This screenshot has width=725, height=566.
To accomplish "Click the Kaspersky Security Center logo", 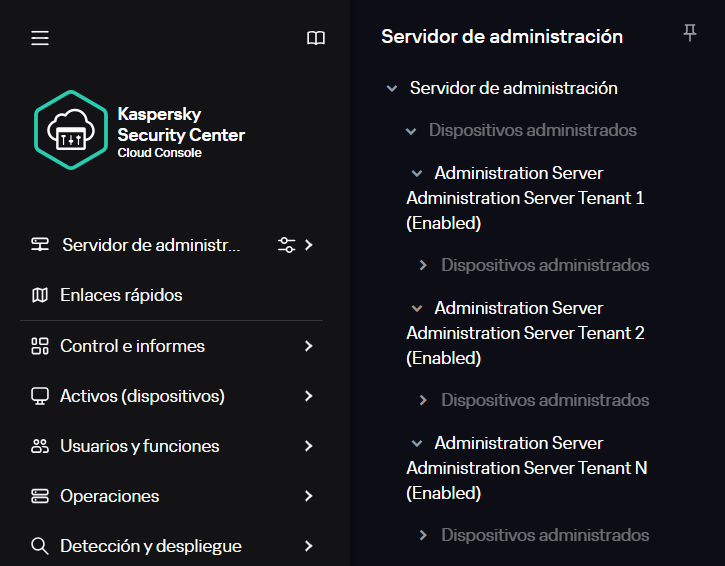I will coord(70,130).
